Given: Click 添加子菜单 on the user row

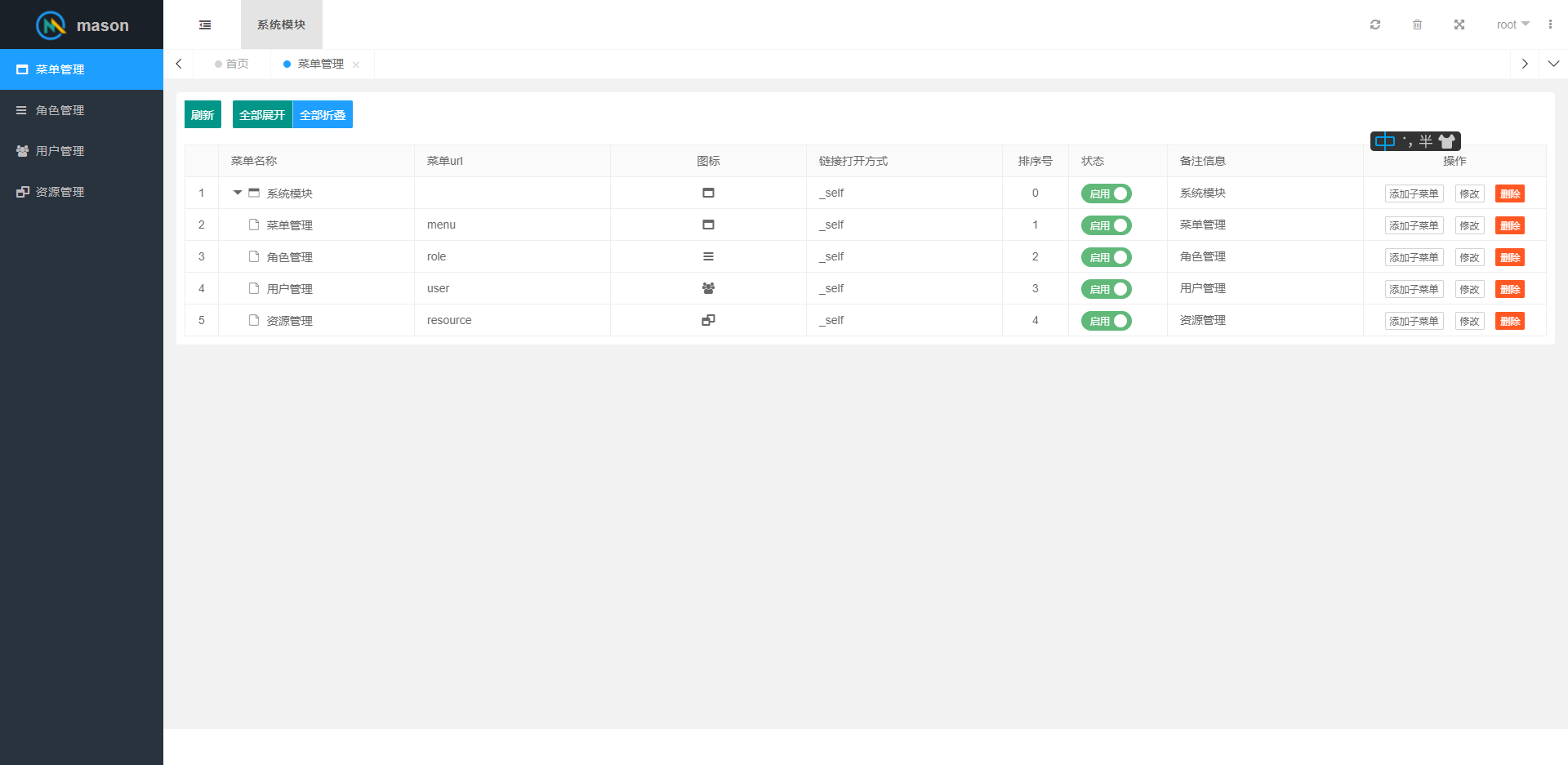Looking at the screenshot, I should coord(1414,288).
